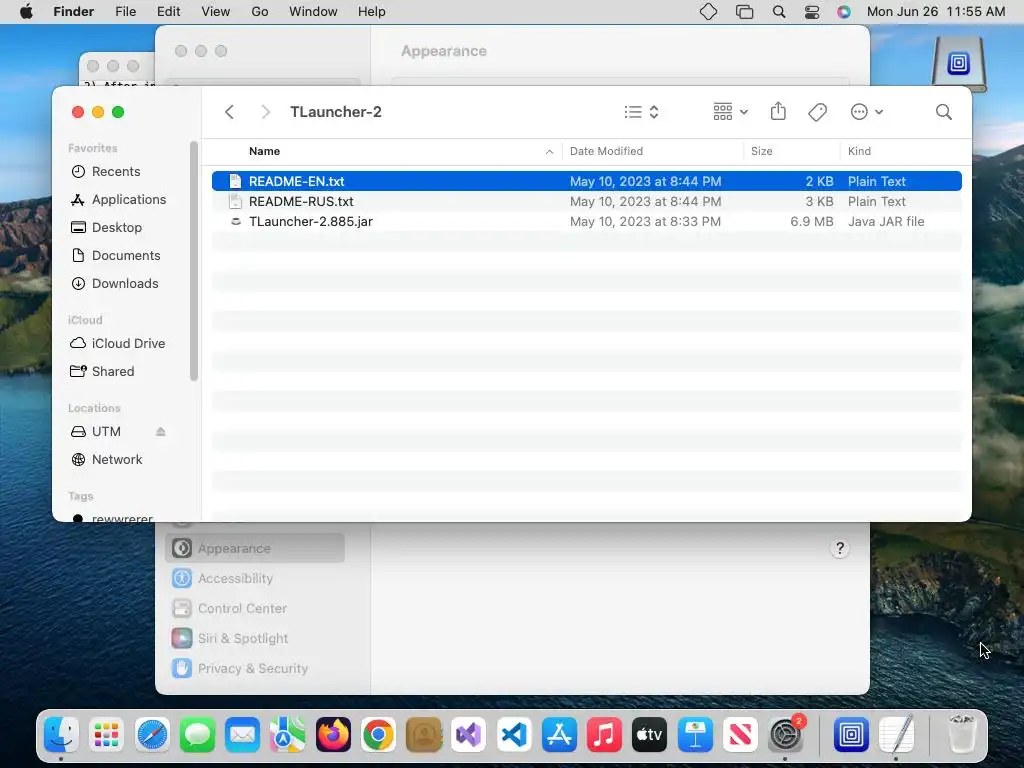
Task: Open App Store from the Dock
Action: tap(559, 734)
